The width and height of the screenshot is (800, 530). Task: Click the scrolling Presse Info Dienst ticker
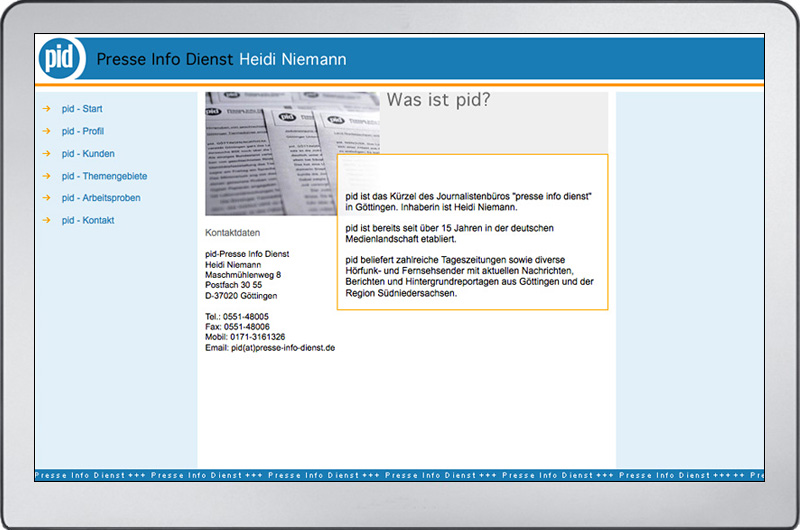[399, 475]
